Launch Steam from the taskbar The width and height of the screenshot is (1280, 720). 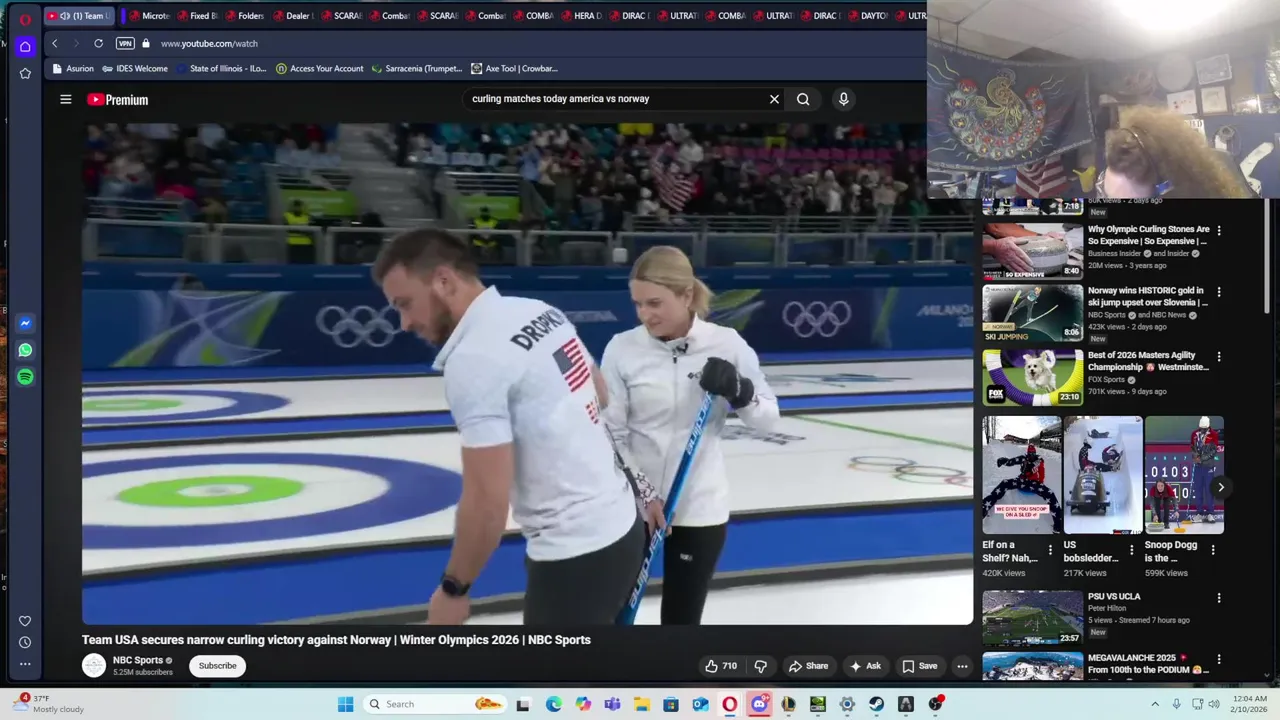click(x=876, y=704)
